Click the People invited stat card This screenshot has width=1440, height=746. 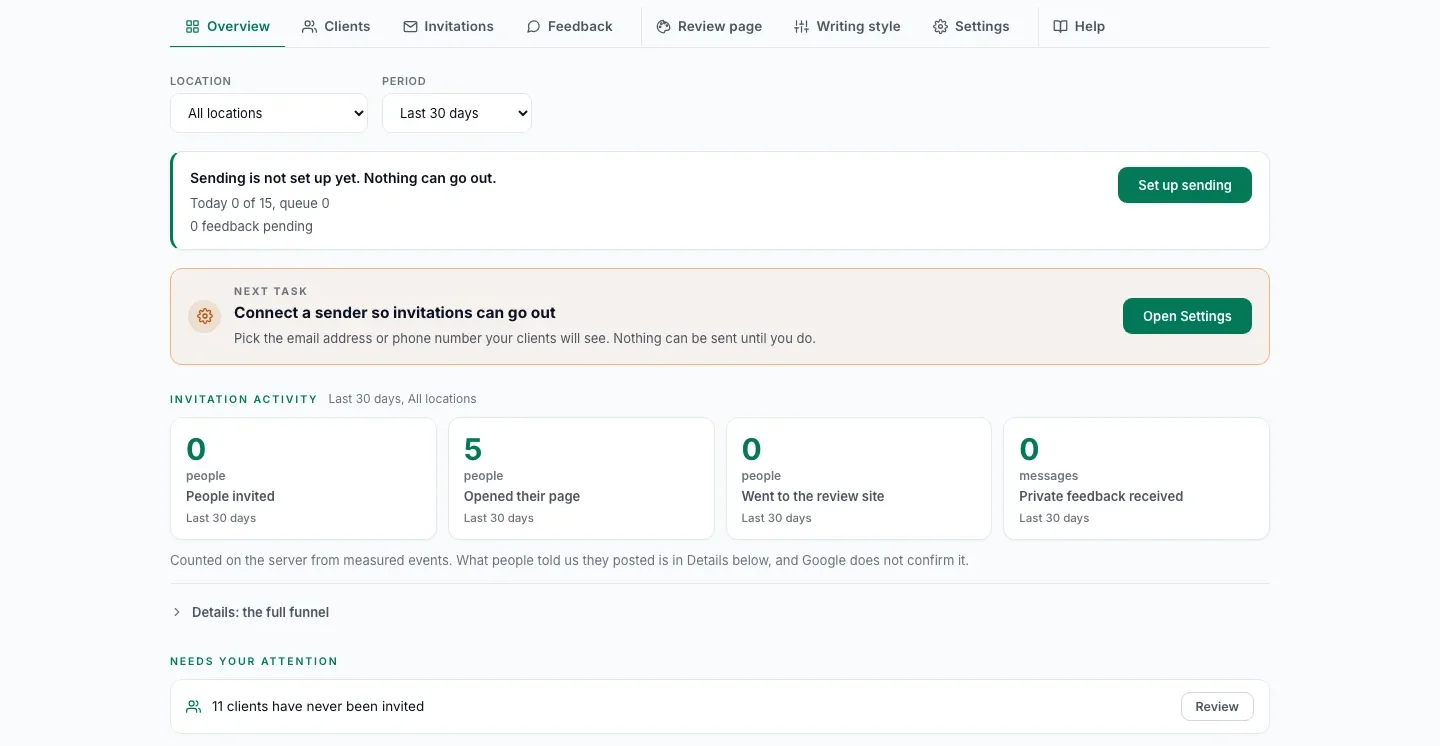[303, 479]
